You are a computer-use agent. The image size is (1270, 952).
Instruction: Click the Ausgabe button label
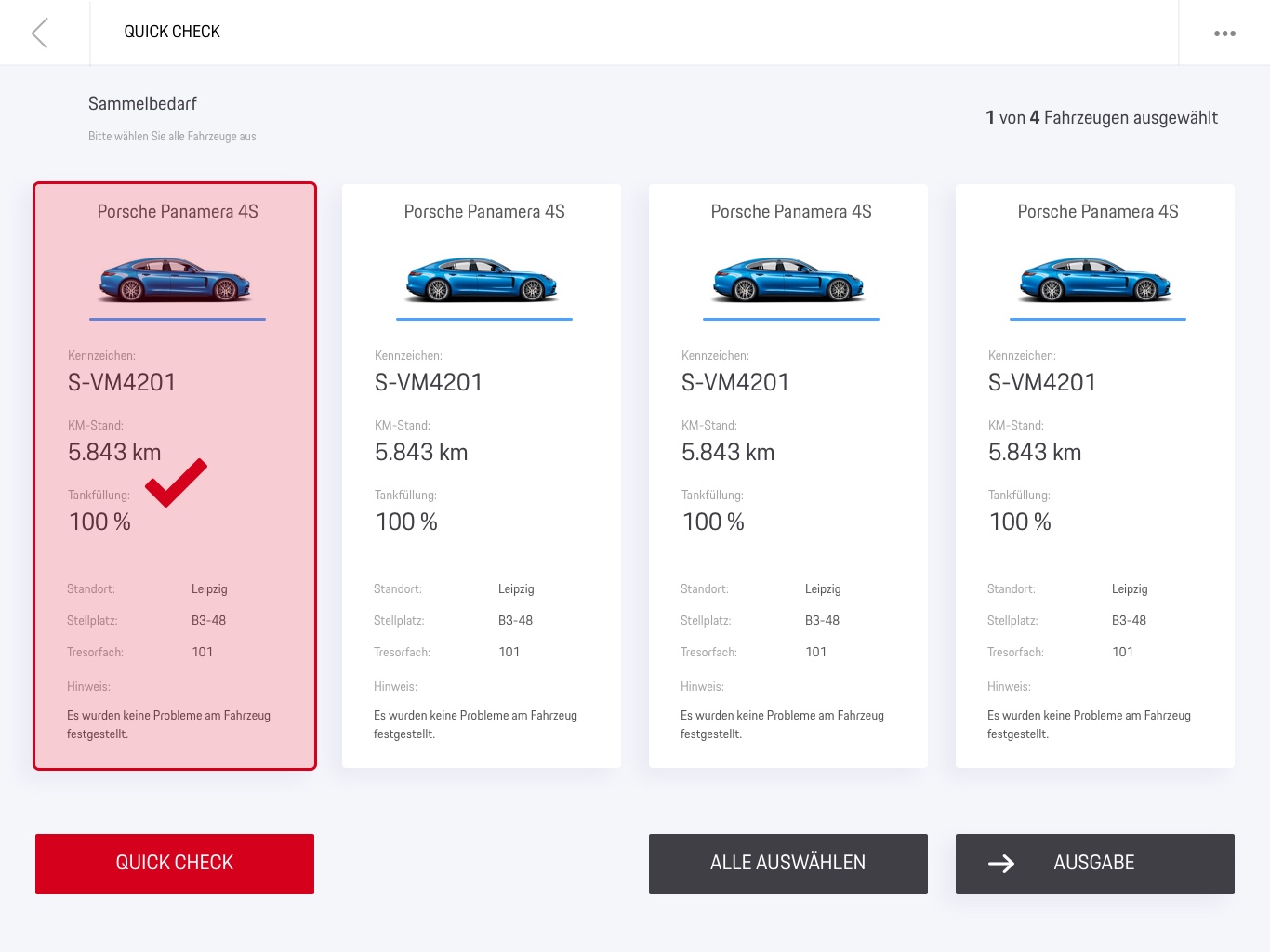pyautogui.click(x=1094, y=863)
